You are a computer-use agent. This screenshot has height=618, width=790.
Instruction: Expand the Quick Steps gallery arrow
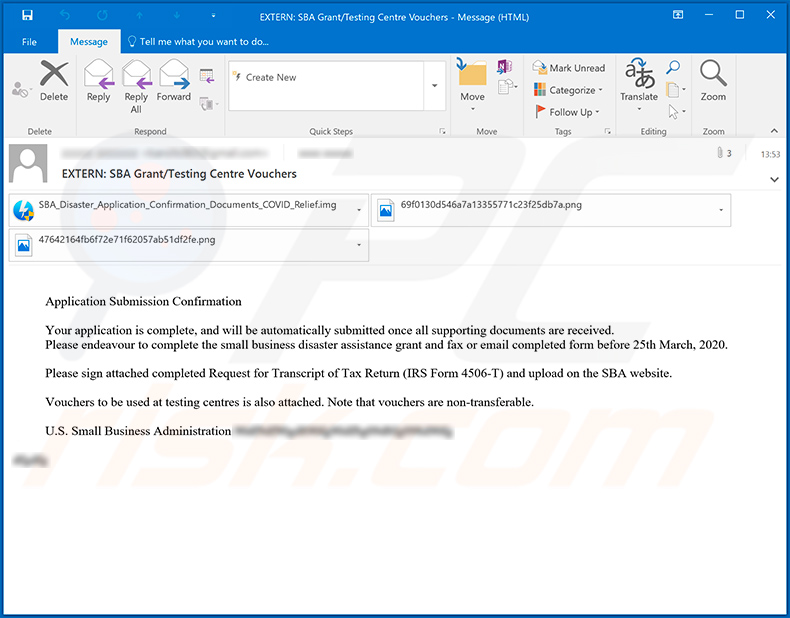434,86
